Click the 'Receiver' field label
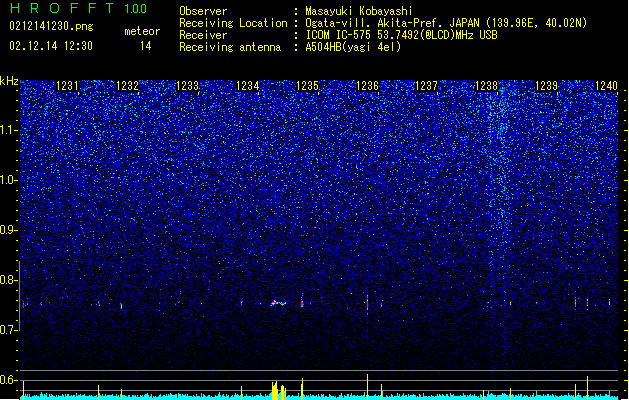Screen dimensions: 629x400 click(x=203, y=35)
